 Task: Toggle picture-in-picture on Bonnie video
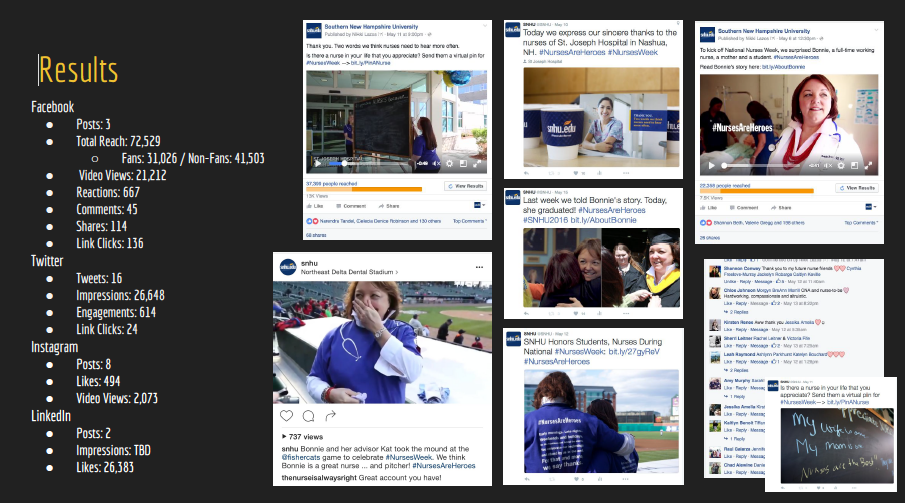(x=854, y=165)
